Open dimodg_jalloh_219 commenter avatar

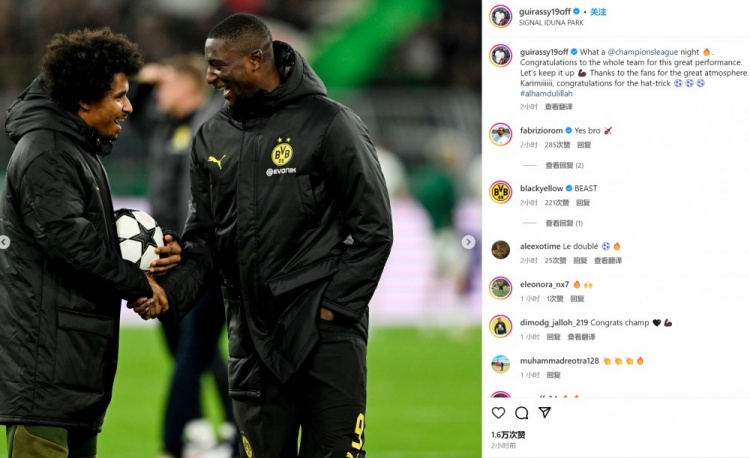tap(500, 327)
